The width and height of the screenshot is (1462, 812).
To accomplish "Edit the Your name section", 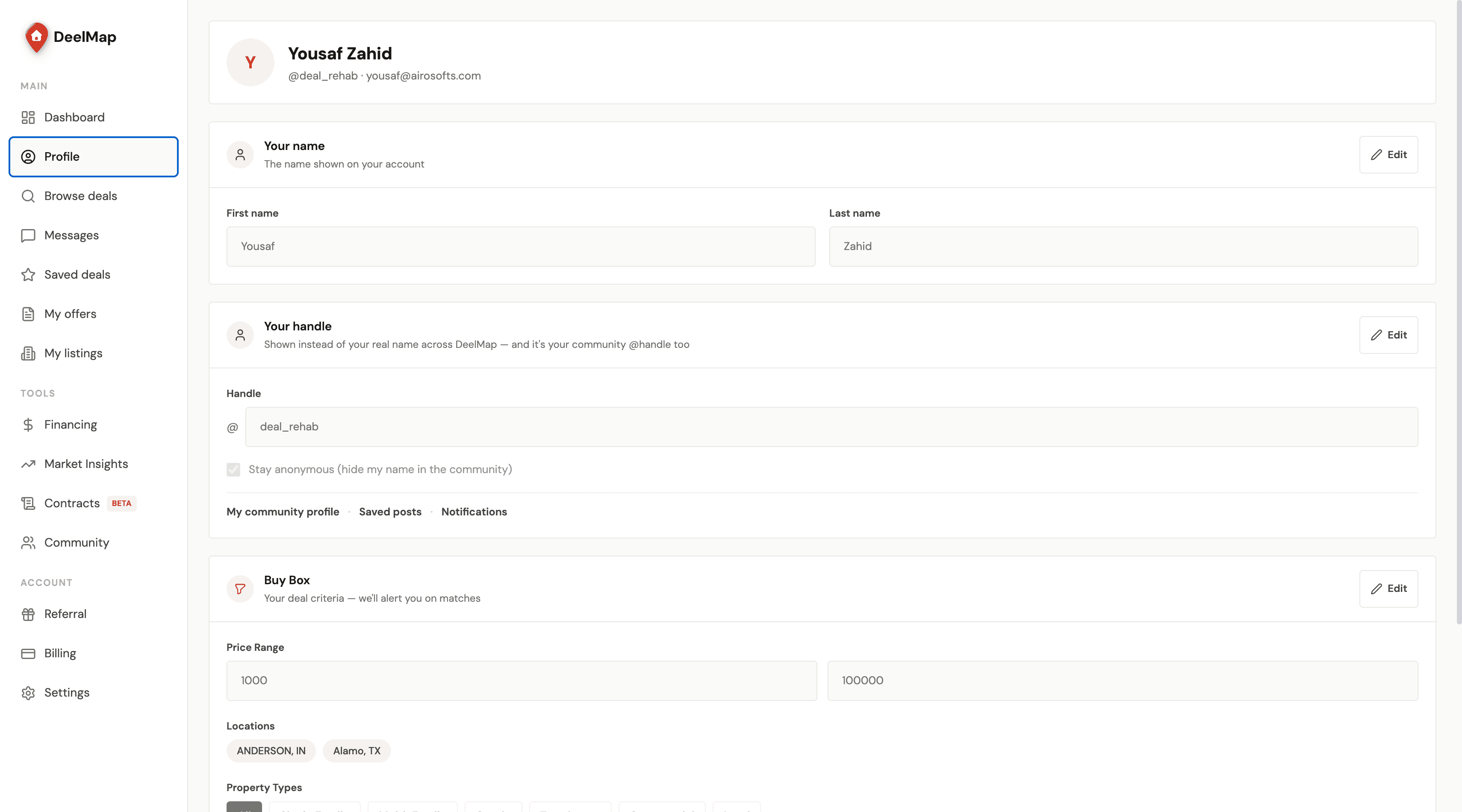I will 1388,154.
